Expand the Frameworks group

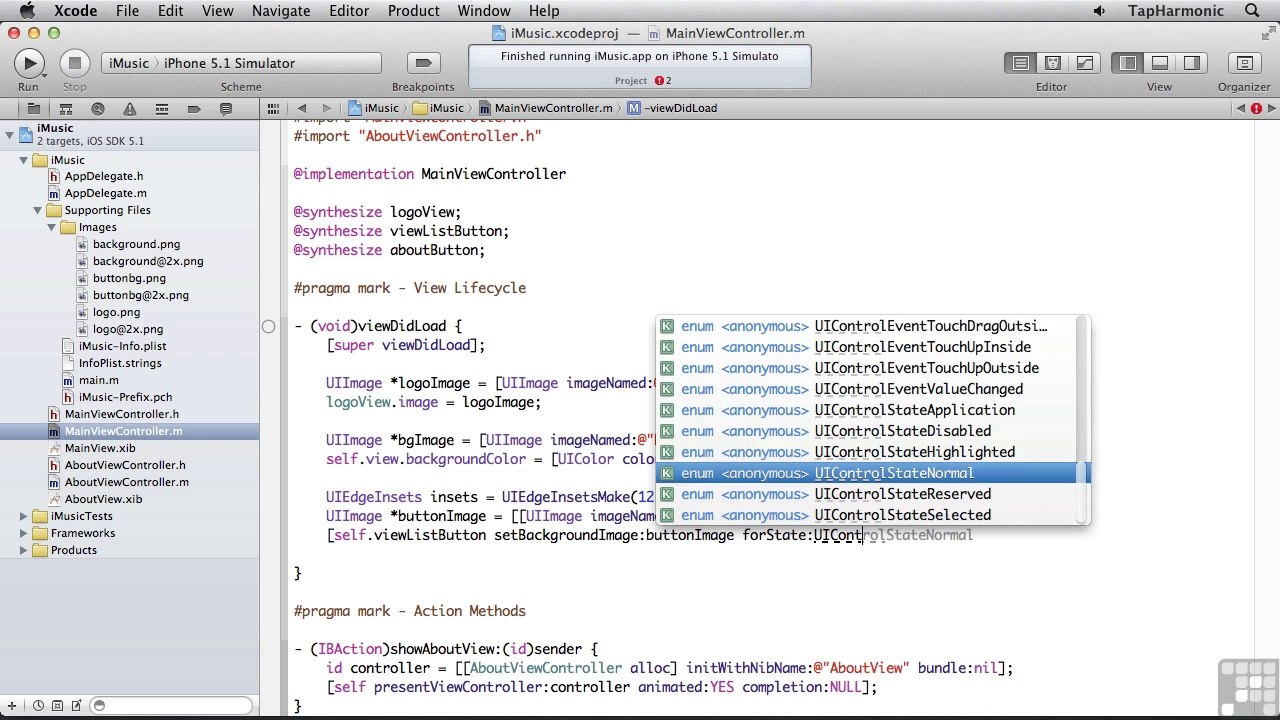[x=24, y=534]
